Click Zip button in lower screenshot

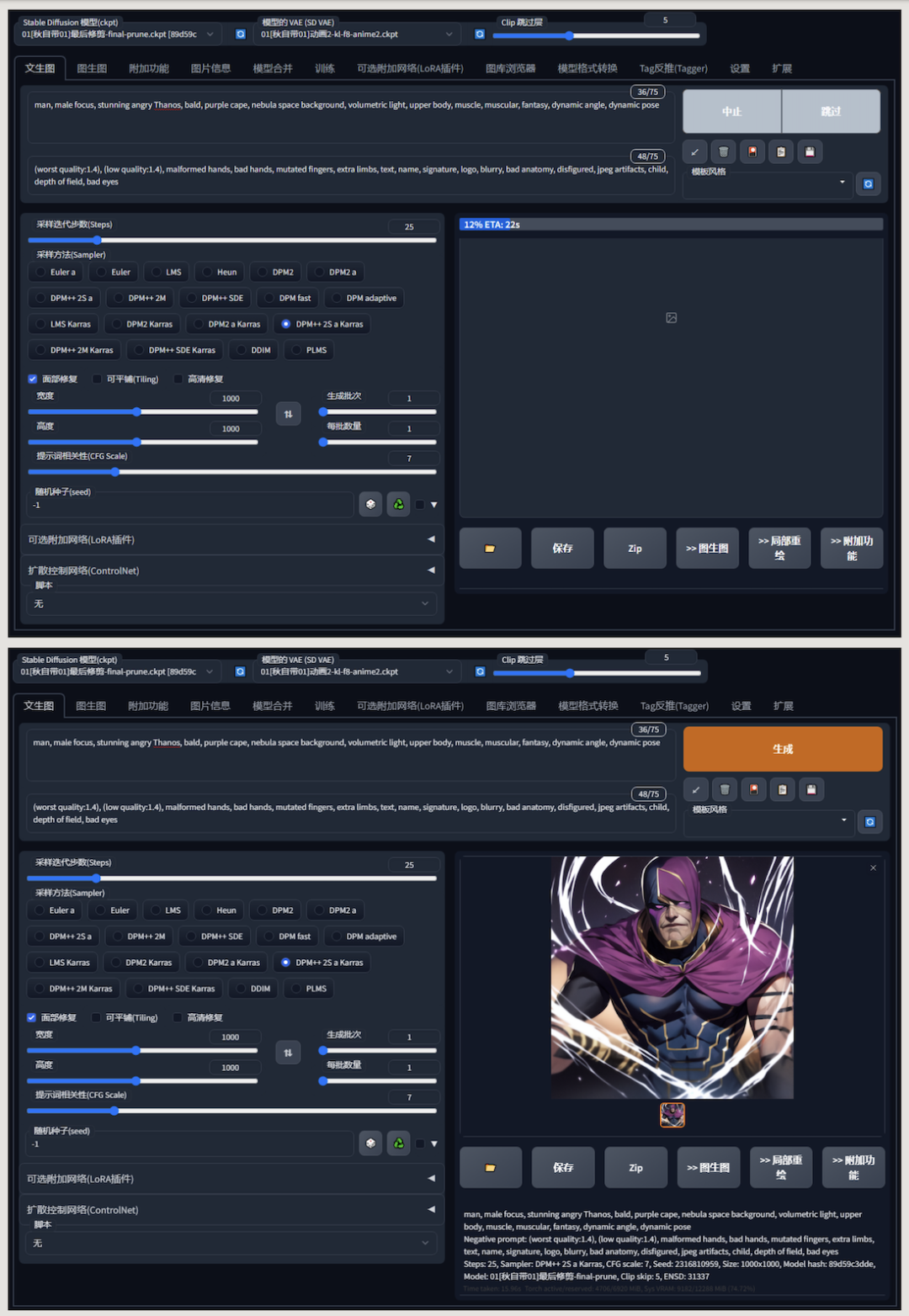pos(635,1168)
